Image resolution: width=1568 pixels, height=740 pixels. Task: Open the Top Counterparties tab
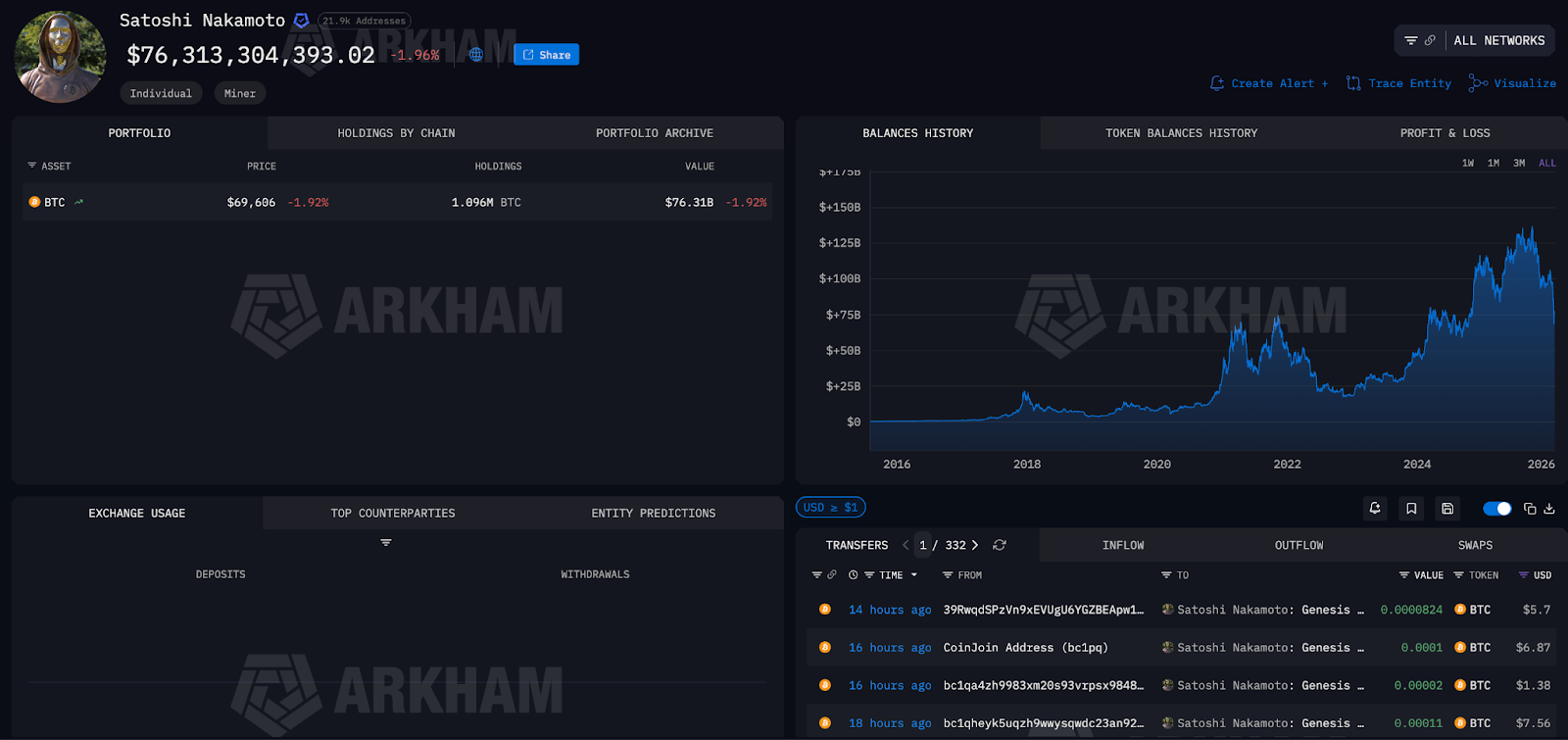(x=393, y=514)
